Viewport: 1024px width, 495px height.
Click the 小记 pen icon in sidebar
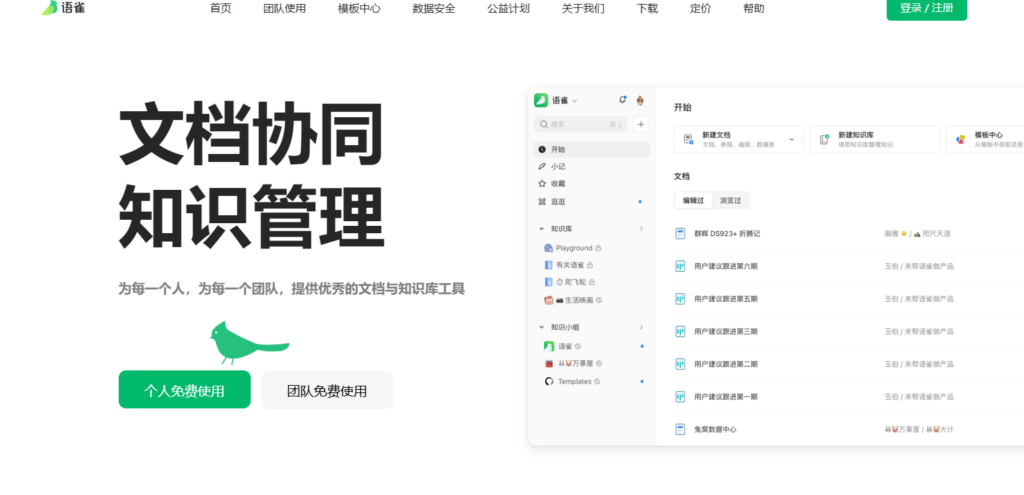[x=542, y=167]
